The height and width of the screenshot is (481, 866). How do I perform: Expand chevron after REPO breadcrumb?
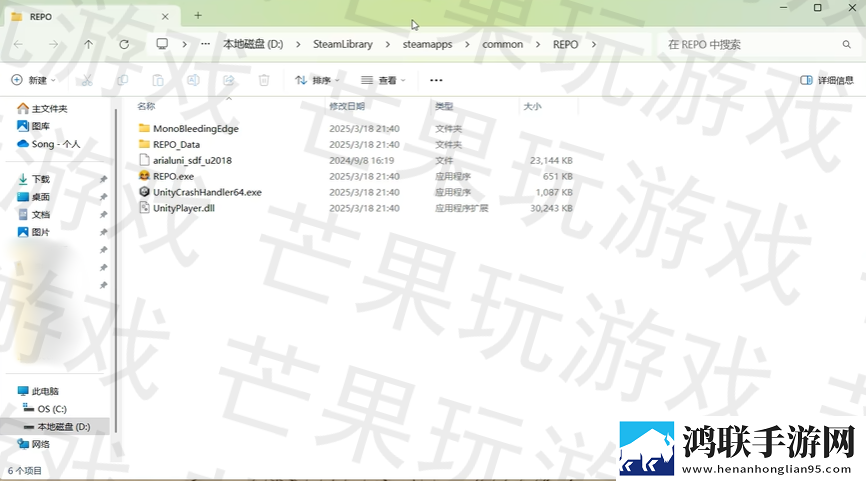tap(594, 44)
